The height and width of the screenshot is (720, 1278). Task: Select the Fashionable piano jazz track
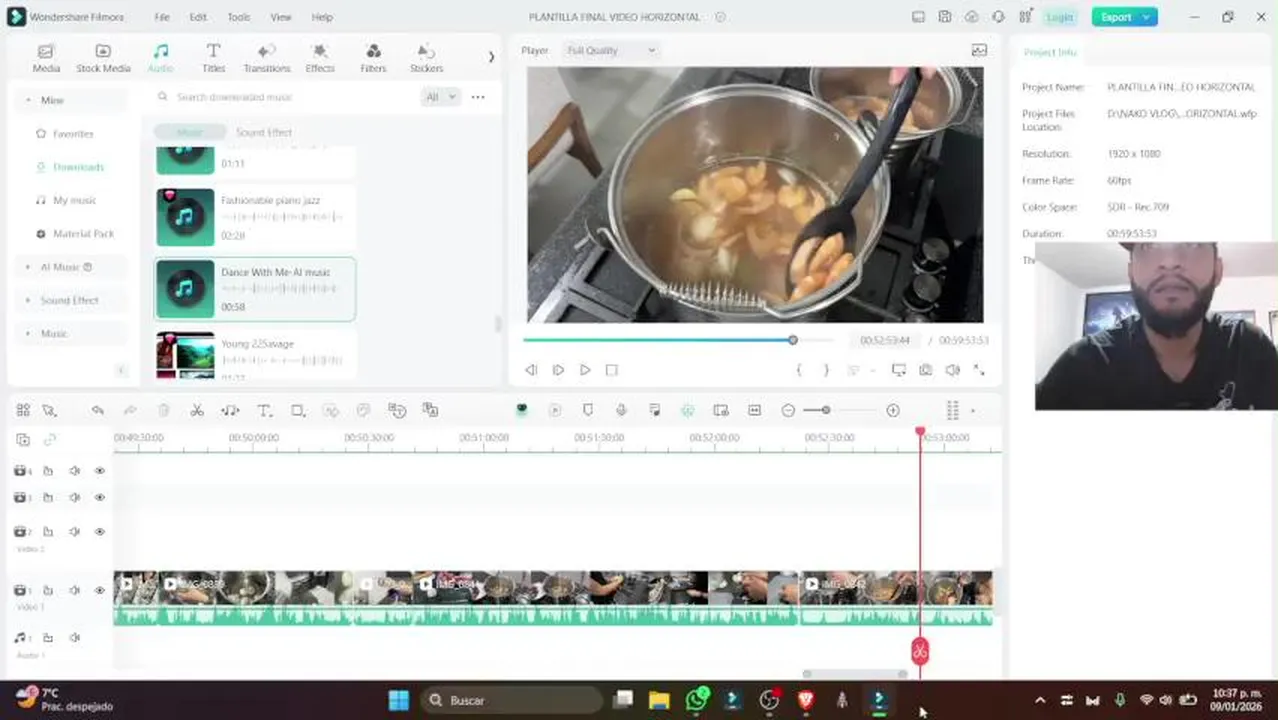click(255, 217)
